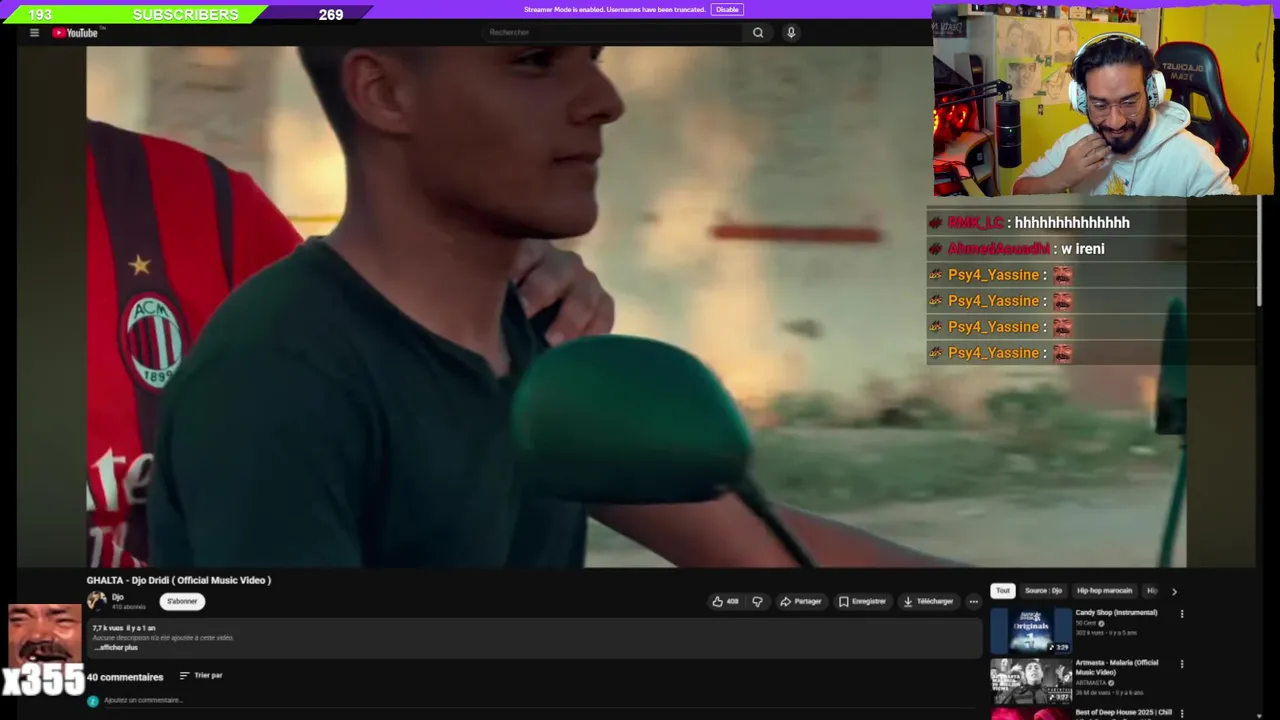The image size is (1280, 720).
Task: Click chat message 'hhhhhhhhhhhhhh'
Action: (1072, 223)
